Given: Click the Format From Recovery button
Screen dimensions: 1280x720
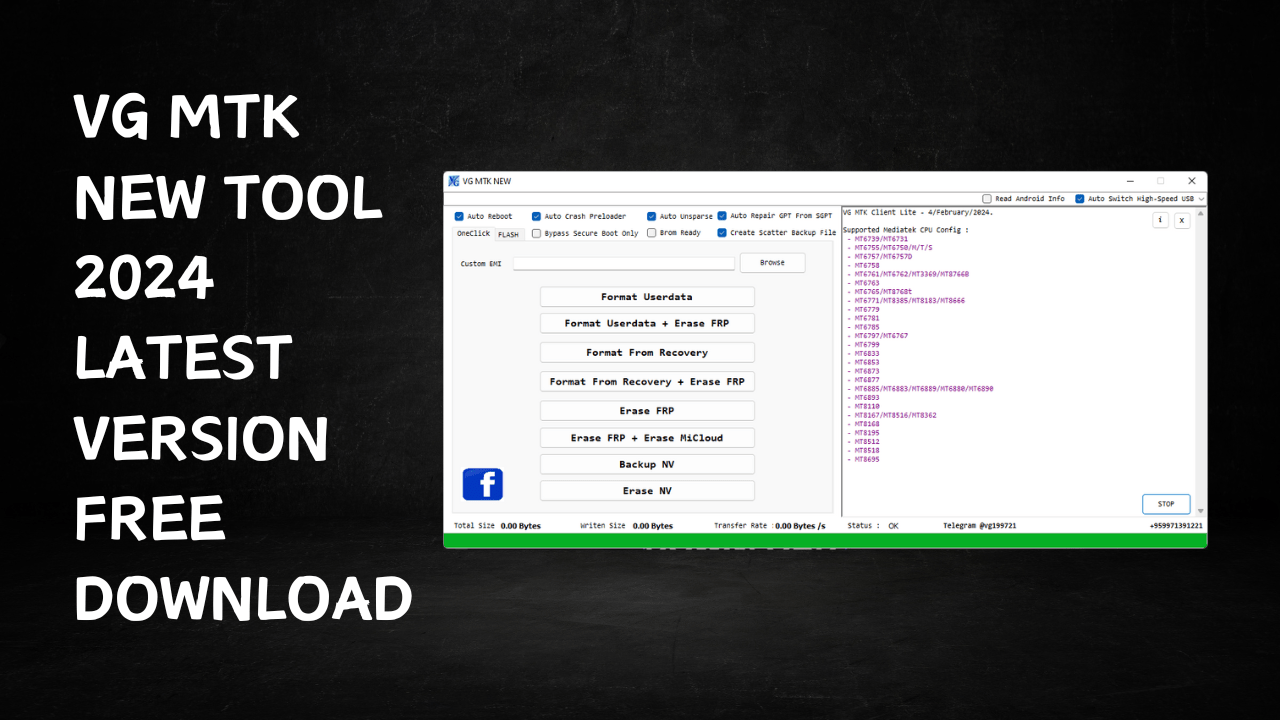Looking at the screenshot, I should [647, 352].
